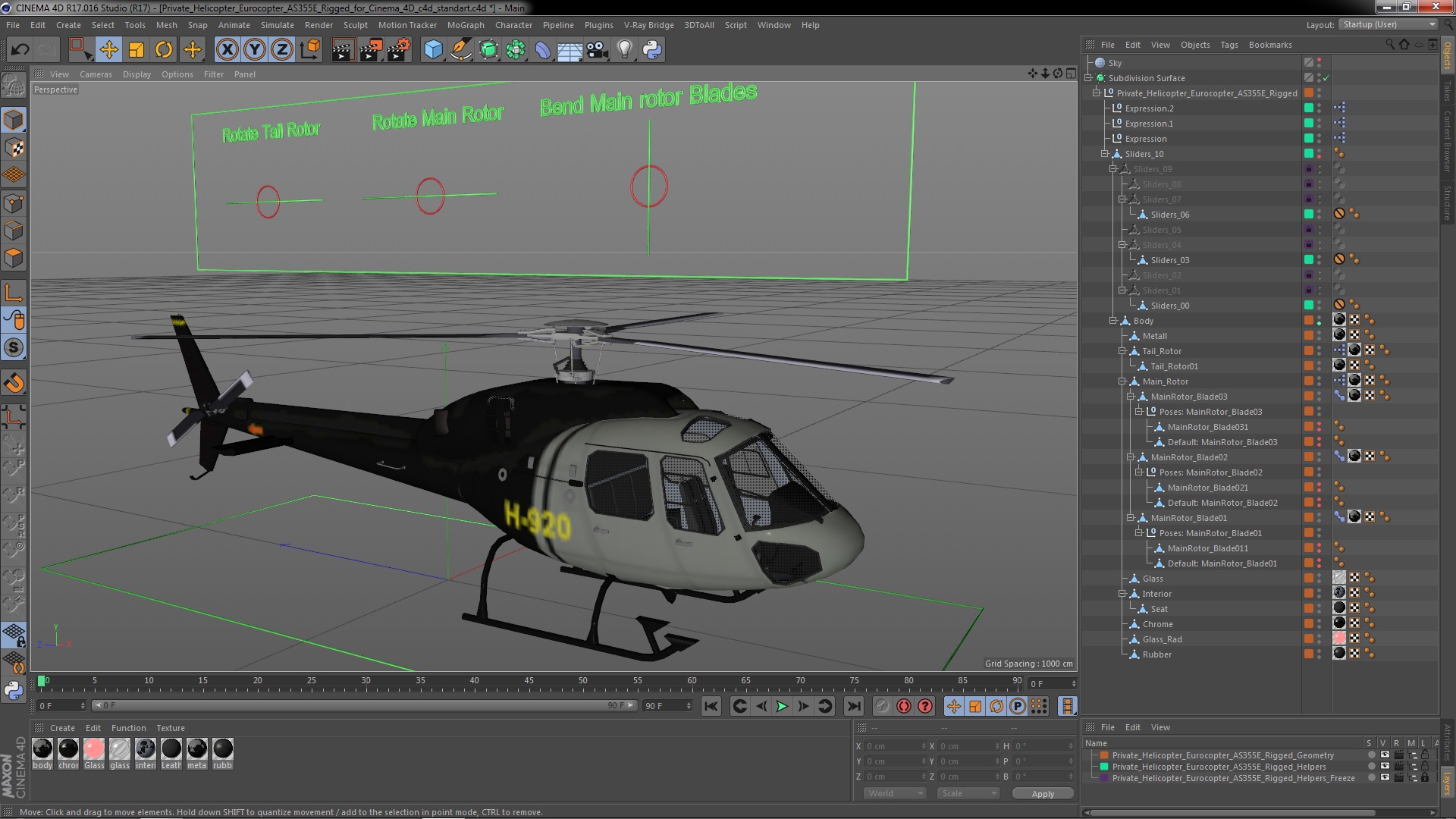This screenshot has height=819, width=1456.
Task: Open the Python script icon in toolbar
Action: 652,50
